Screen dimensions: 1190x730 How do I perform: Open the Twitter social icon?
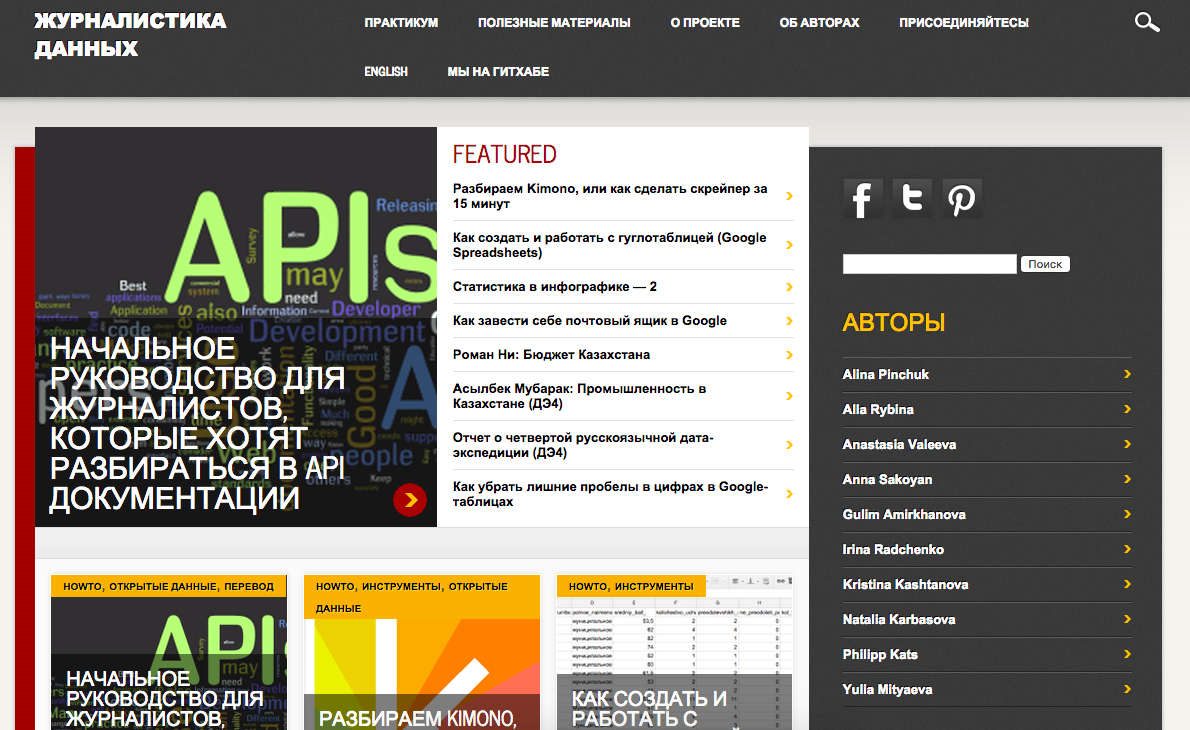[x=912, y=199]
